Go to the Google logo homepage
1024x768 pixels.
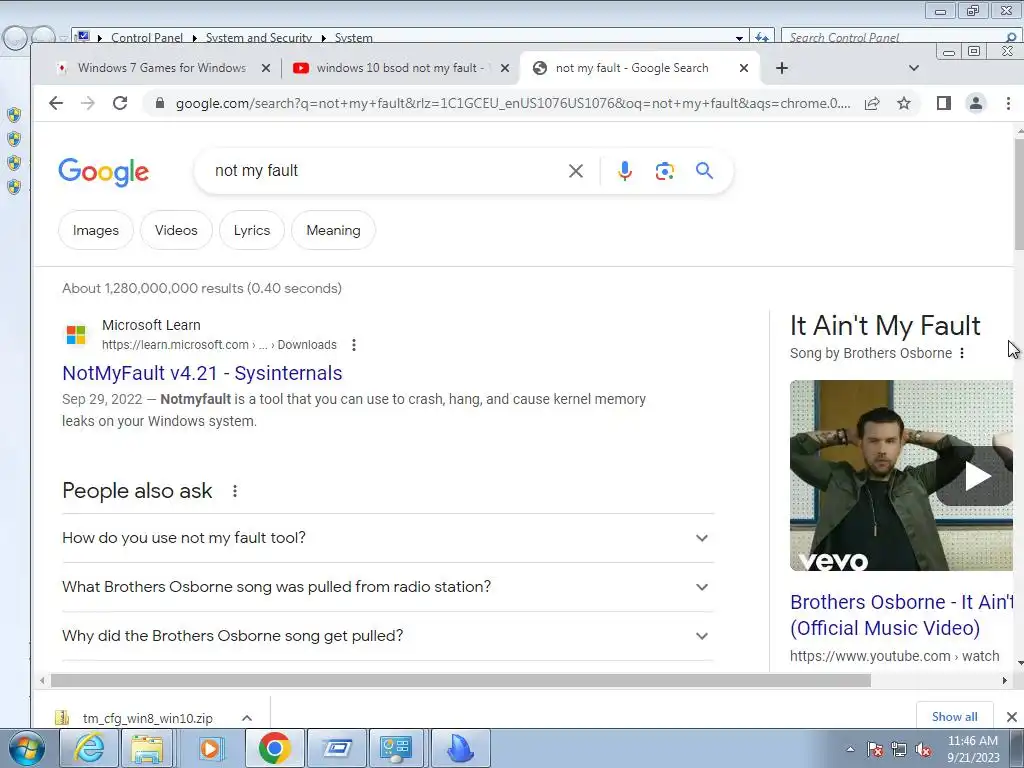[104, 172]
